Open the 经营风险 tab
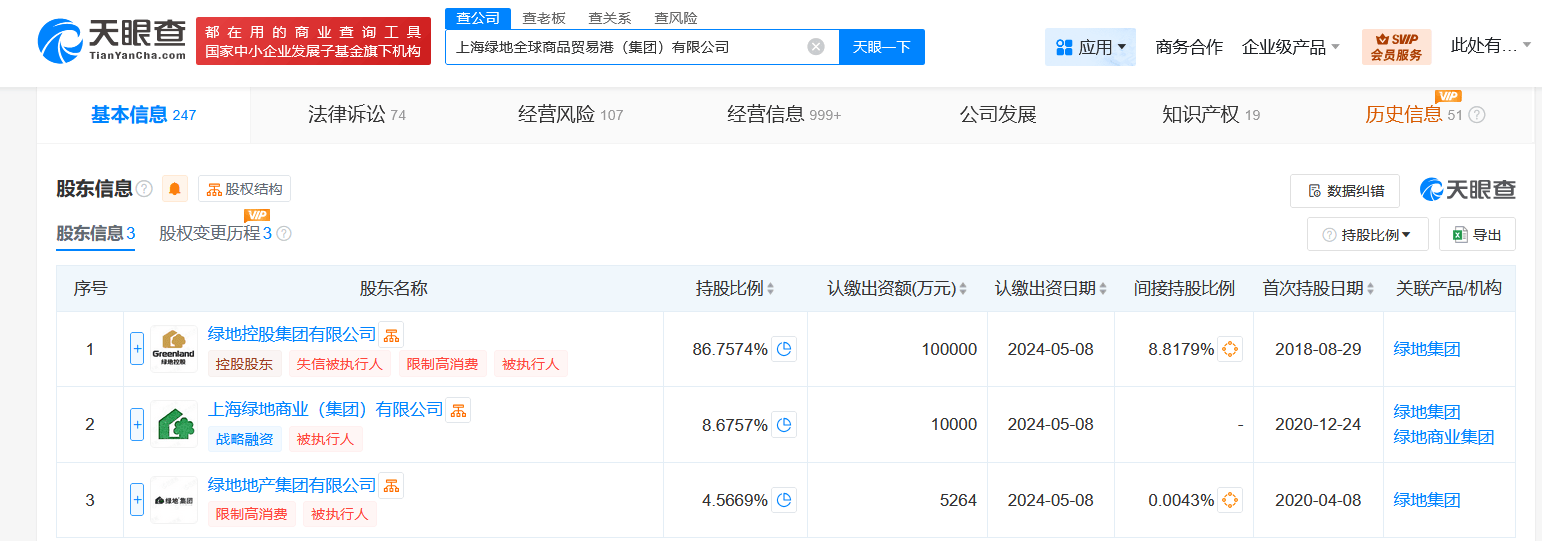This screenshot has height=541, width=1542. [570, 115]
